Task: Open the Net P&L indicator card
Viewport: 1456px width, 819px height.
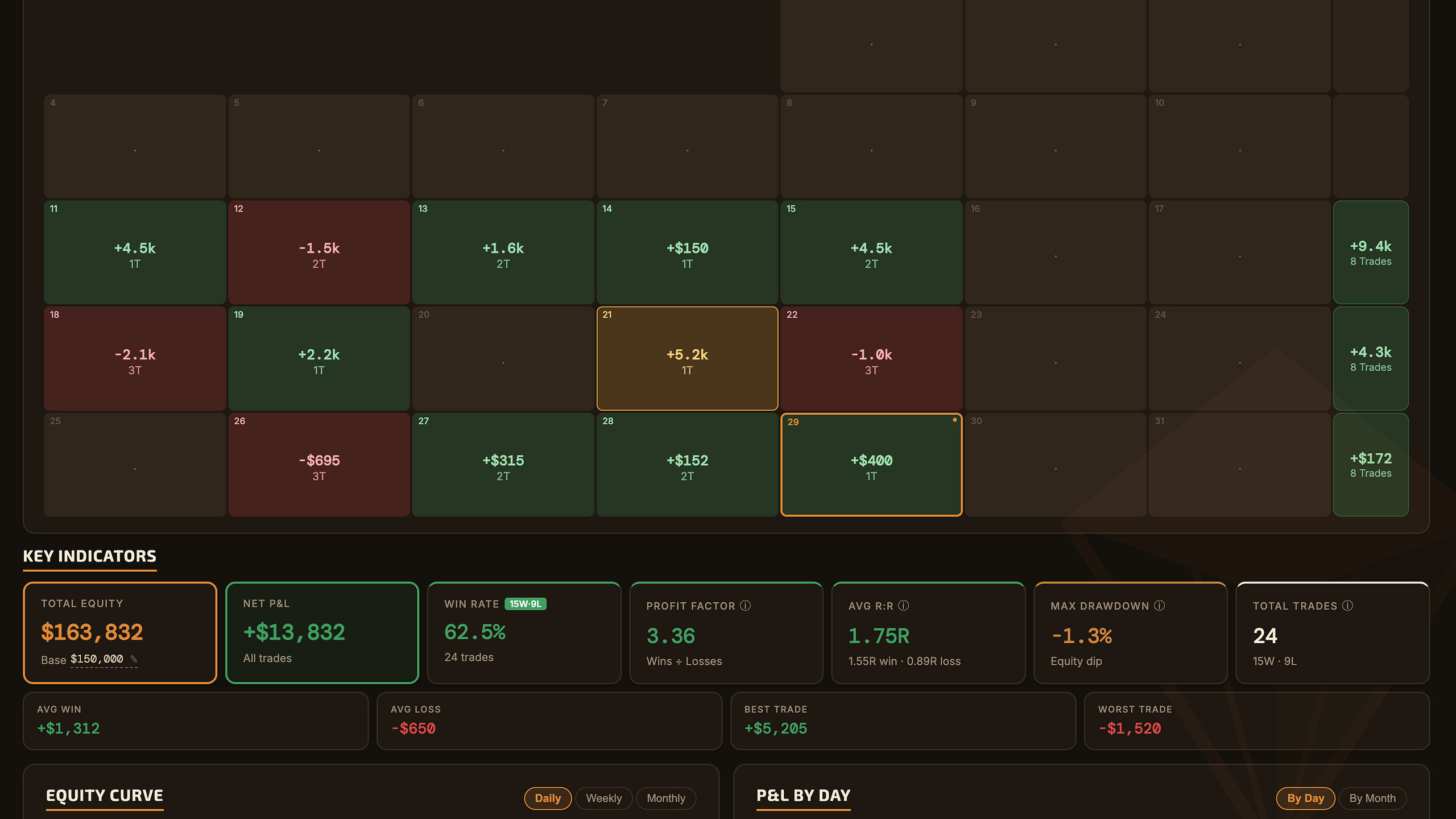Action: (322, 632)
